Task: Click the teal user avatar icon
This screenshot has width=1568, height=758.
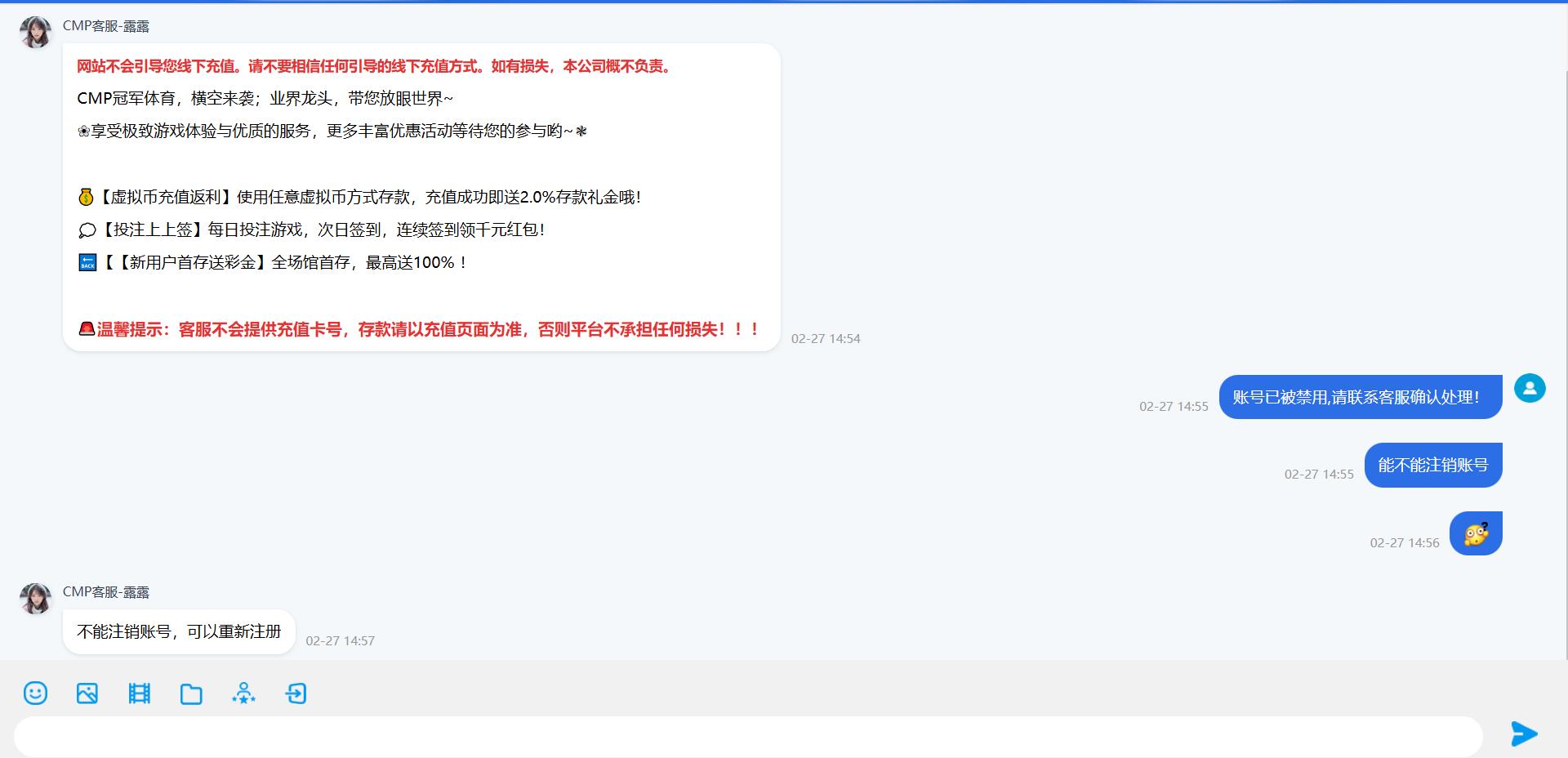Action: [1530, 388]
